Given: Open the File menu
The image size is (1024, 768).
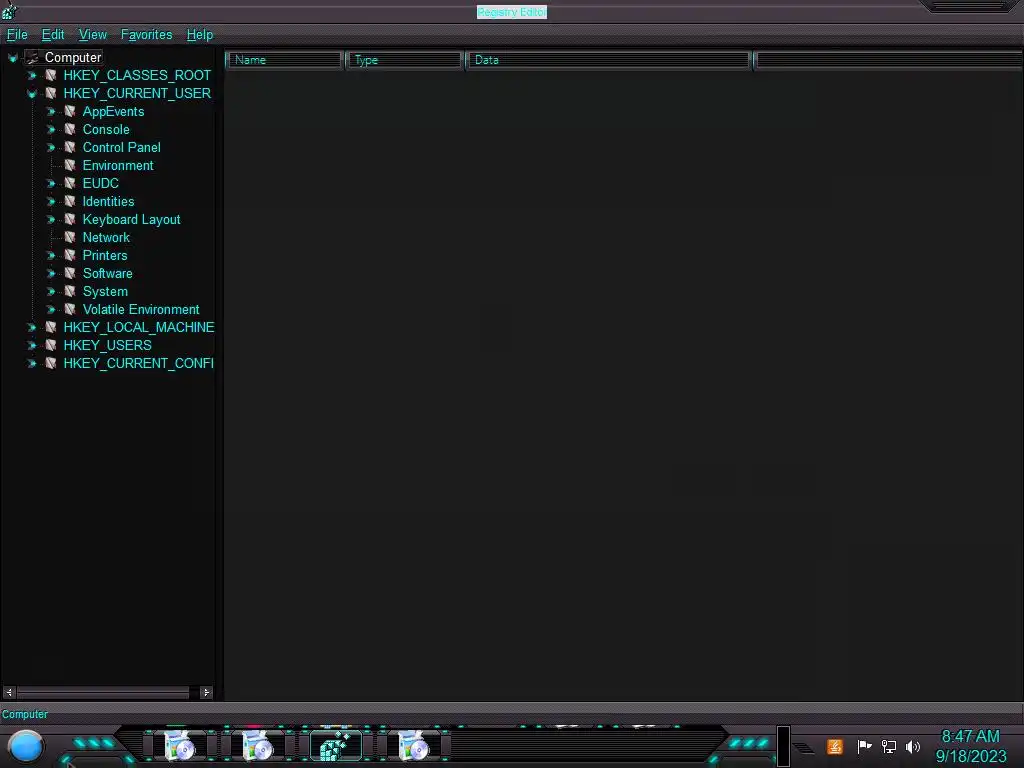Looking at the screenshot, I should (x=17, y=35).
